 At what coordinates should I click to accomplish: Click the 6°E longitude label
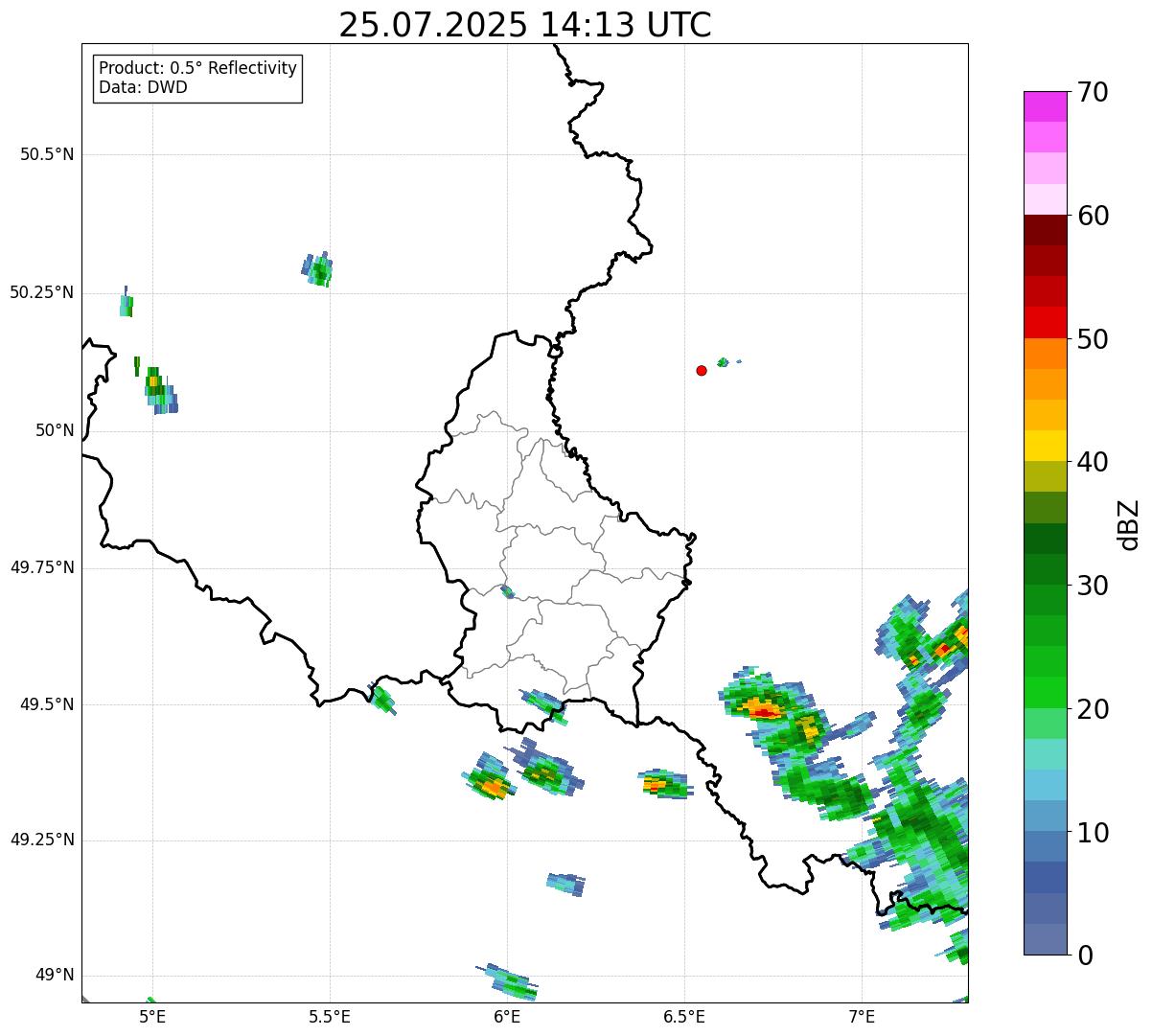pos(507,1016)
